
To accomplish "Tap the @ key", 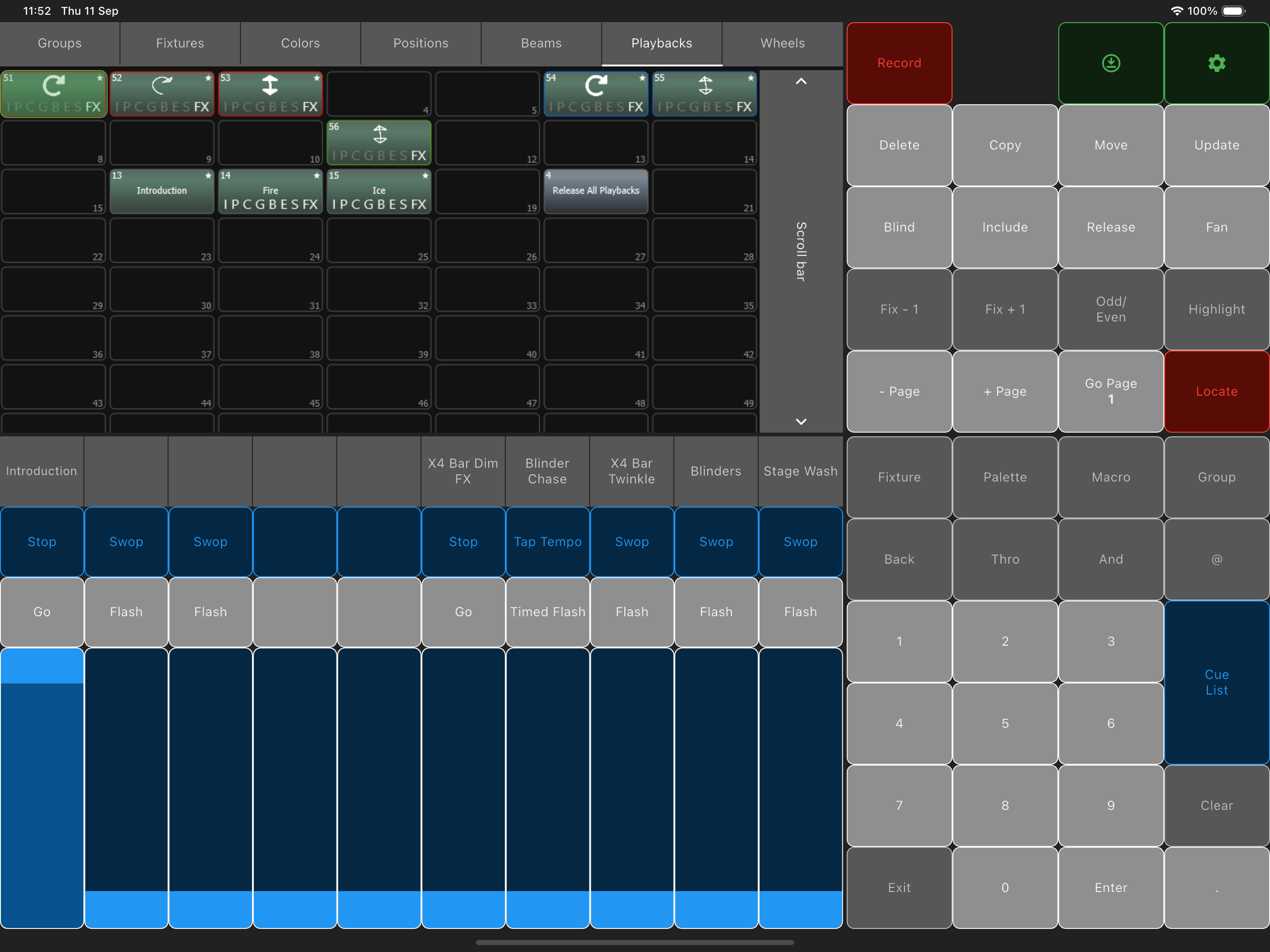I will coord(1216,559).
